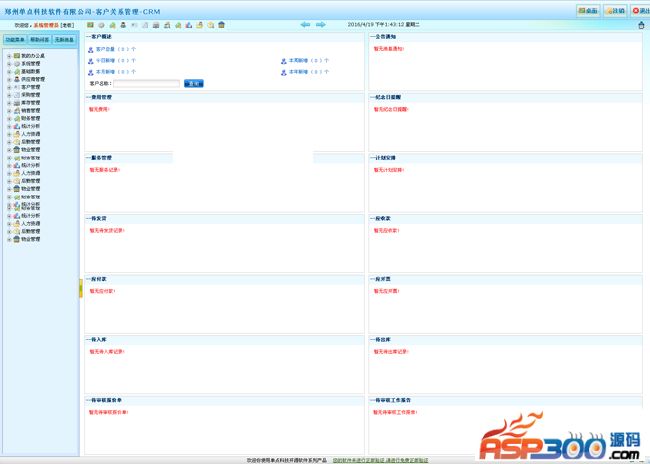Click the 查询 search button
This screenshot has width=650, height=464.
coord(193,83)
